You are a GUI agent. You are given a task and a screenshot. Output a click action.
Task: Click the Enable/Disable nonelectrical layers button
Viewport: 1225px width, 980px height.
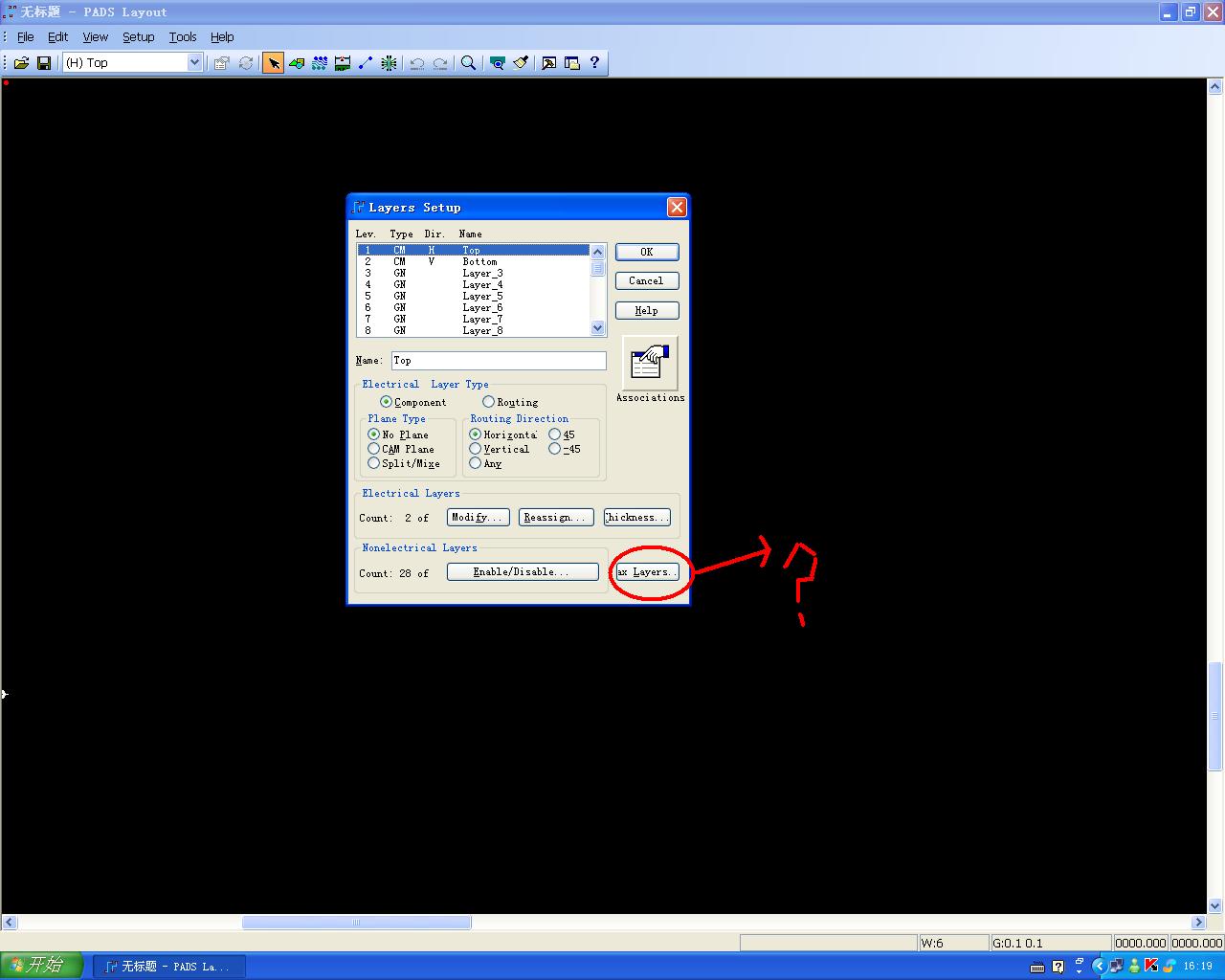point(523,571)
